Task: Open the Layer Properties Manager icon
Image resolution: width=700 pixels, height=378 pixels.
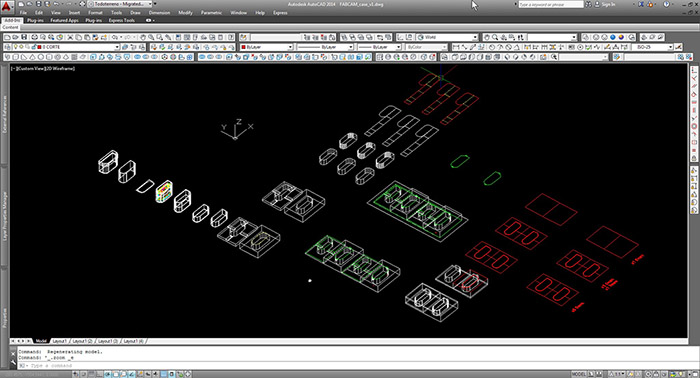Action: point(7,47)
